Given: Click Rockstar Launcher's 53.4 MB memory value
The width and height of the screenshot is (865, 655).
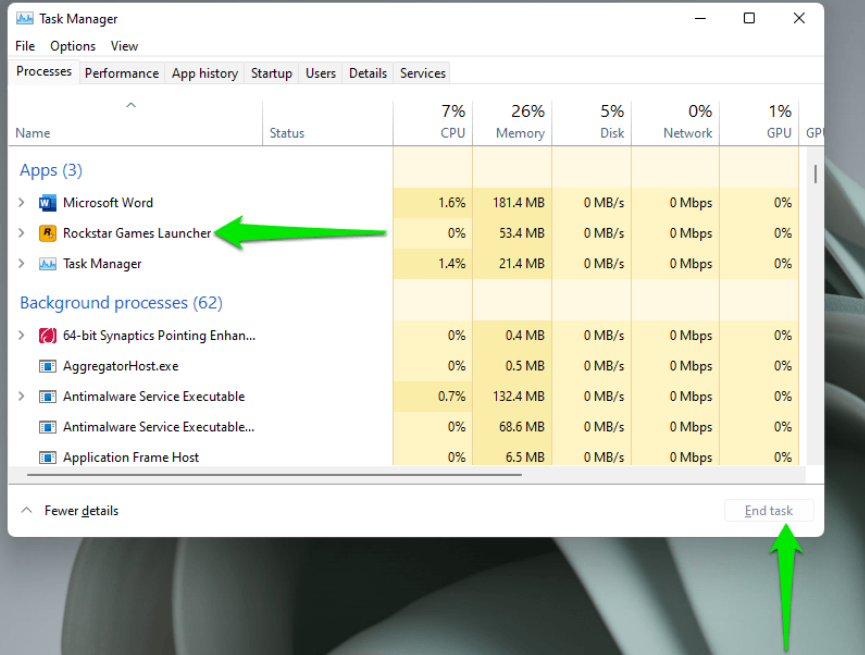Looking at the screenshot, I should [x=522, y=233].
